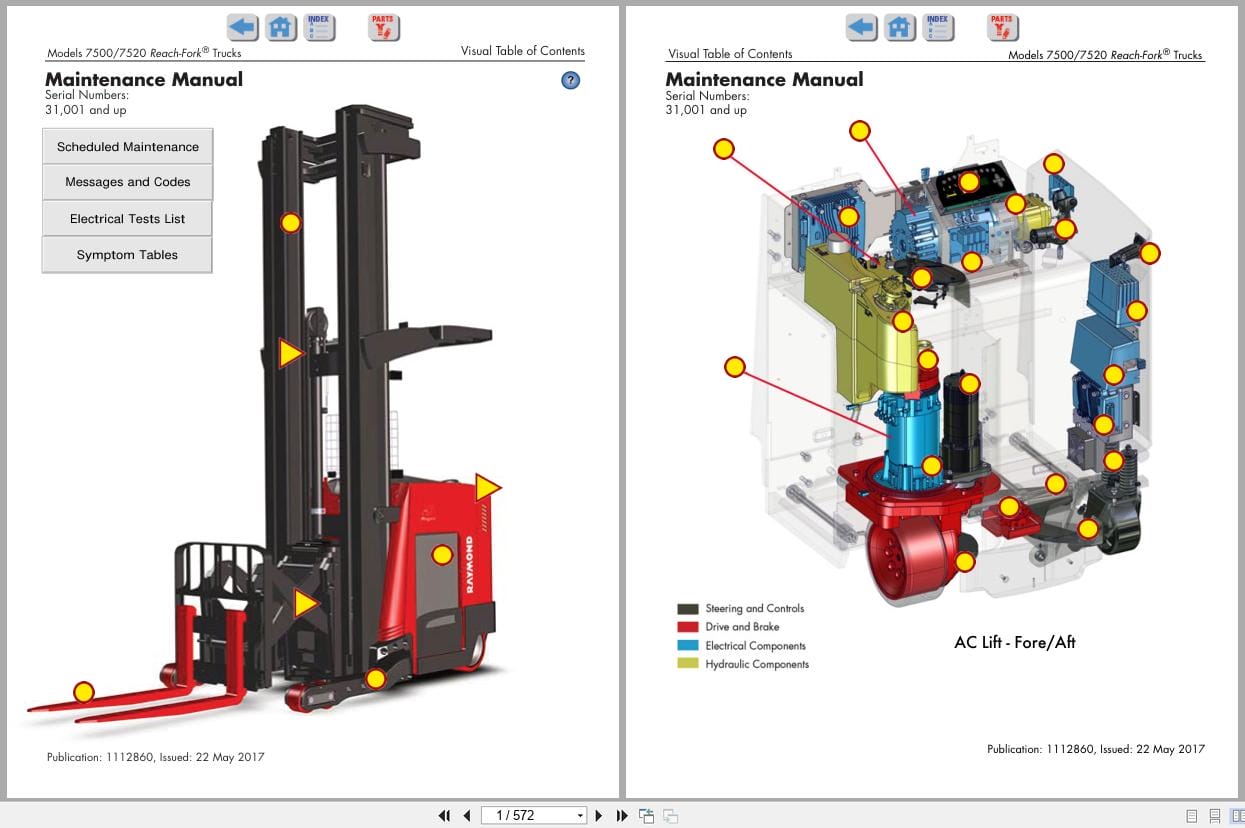Click the greyed go to next view icon

pos(670,816)
